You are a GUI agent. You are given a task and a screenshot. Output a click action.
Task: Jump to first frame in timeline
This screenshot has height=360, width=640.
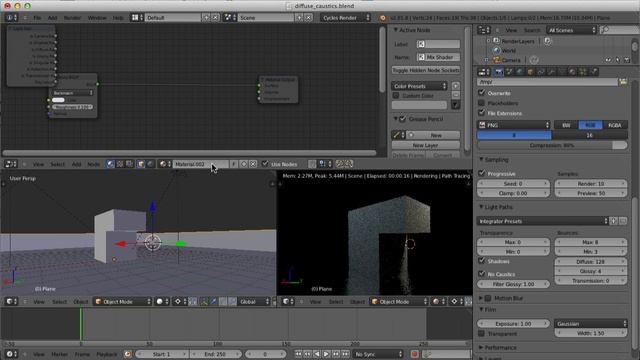pyautogui.click(x=298, y=354)
